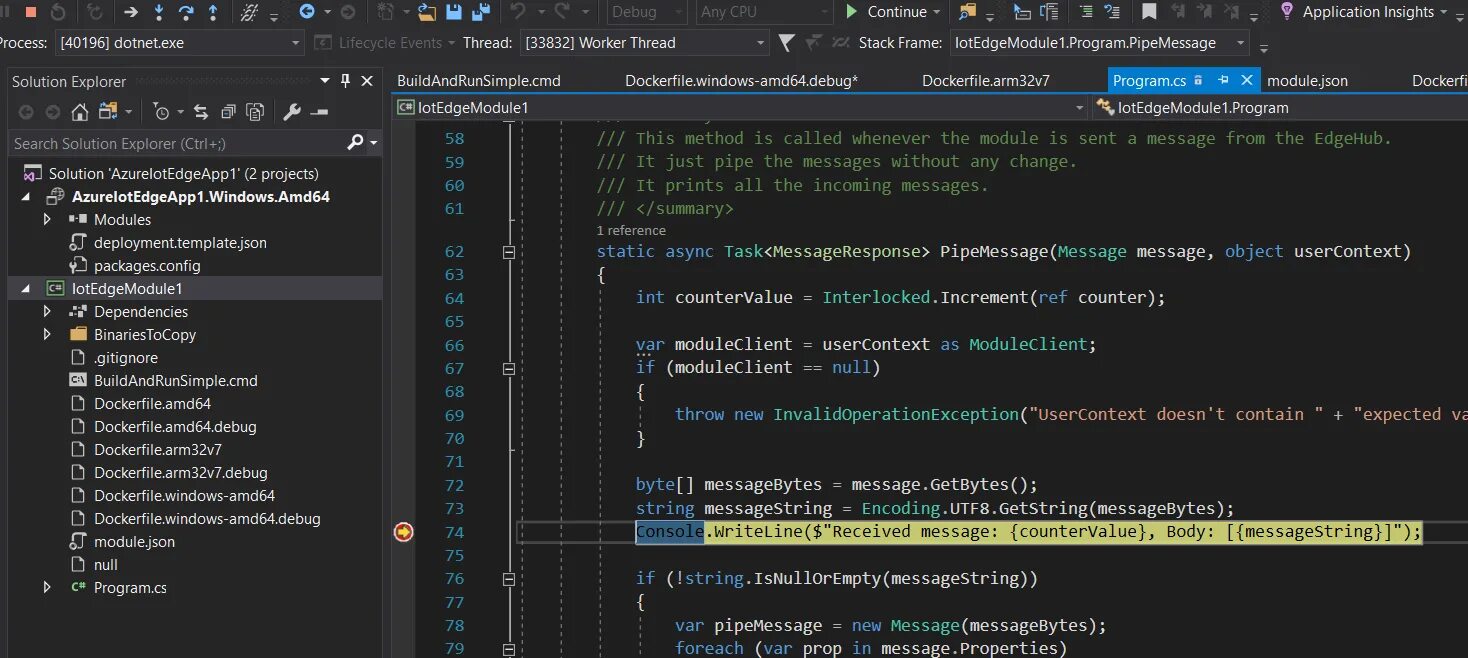Screen dimensions: 1468x658
Task: Select the Step Out icon
Action: tap(213, 13)
